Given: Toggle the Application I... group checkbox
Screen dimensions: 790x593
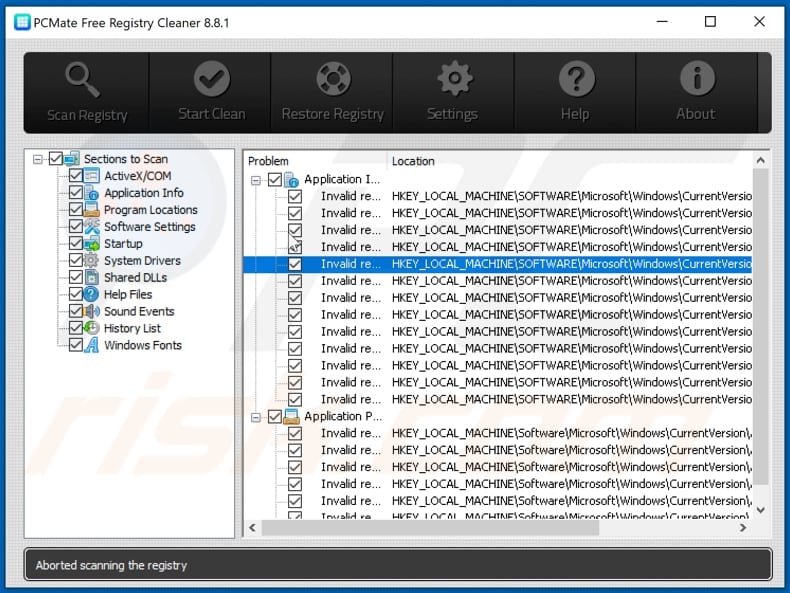Looking at the screenshot, I should click(275, 179).
